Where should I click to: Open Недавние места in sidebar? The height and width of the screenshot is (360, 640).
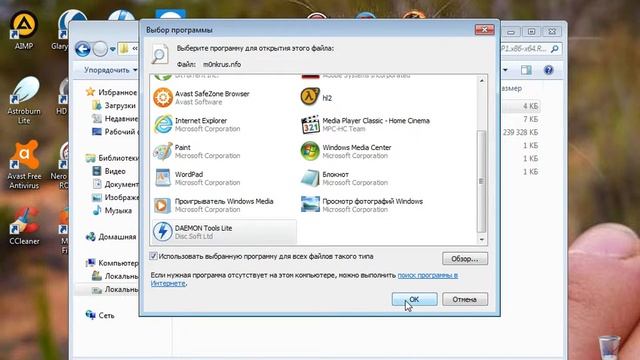pyautogui.click(x=115, y=119)
